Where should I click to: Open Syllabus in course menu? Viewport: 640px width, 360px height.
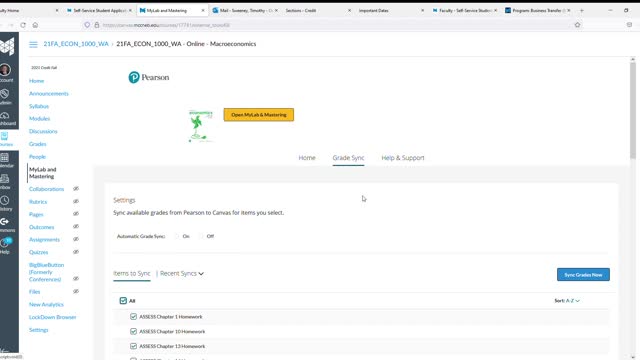pyautogui.click(x=39, y=106)
